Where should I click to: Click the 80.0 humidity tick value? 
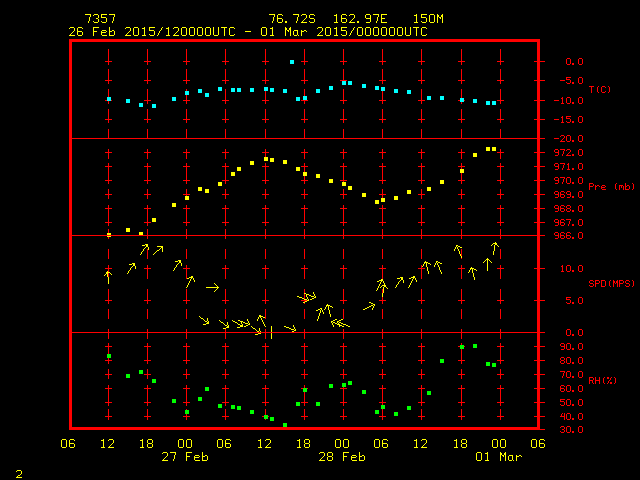(571, 361)
